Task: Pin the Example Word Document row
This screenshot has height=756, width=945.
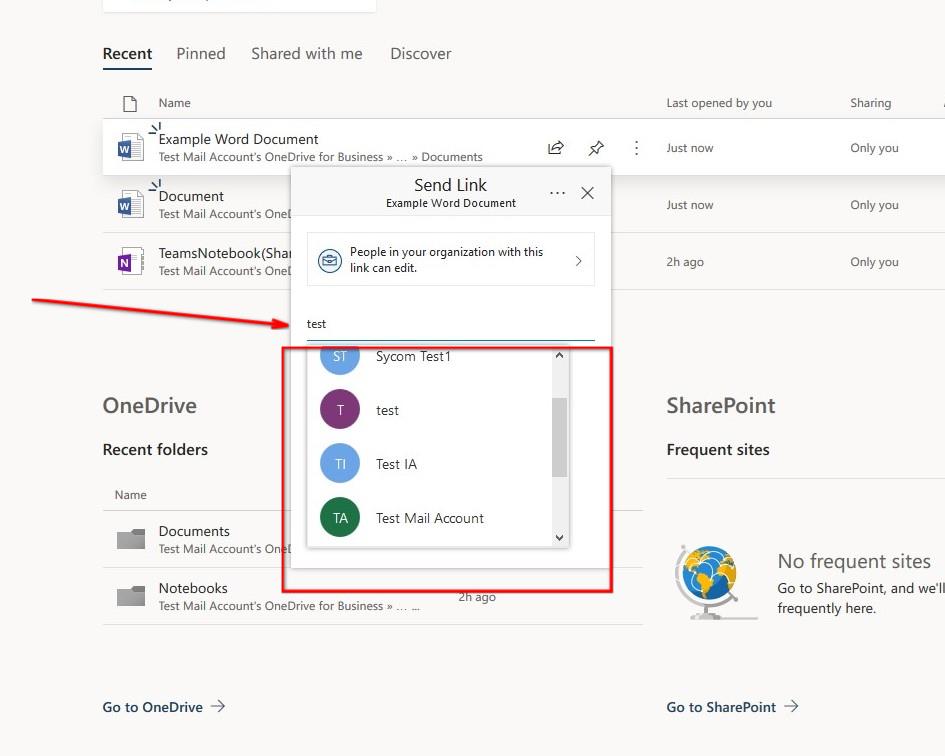Action: click(596, 148)
